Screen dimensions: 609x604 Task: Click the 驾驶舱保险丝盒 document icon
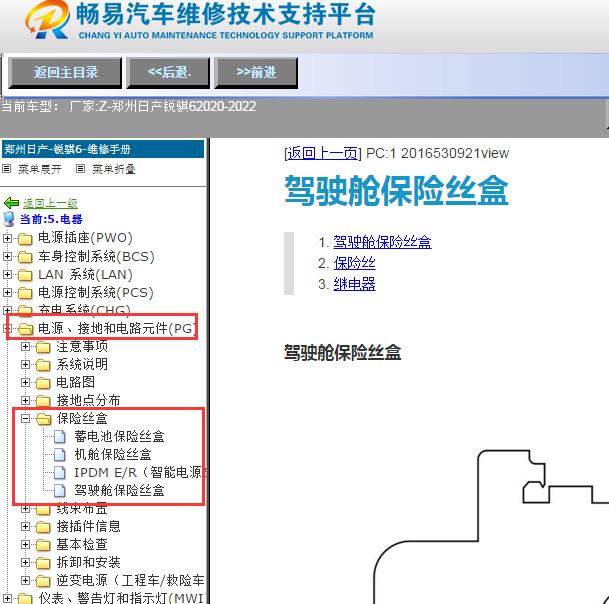pyautogui.click(x=59, y=491)
